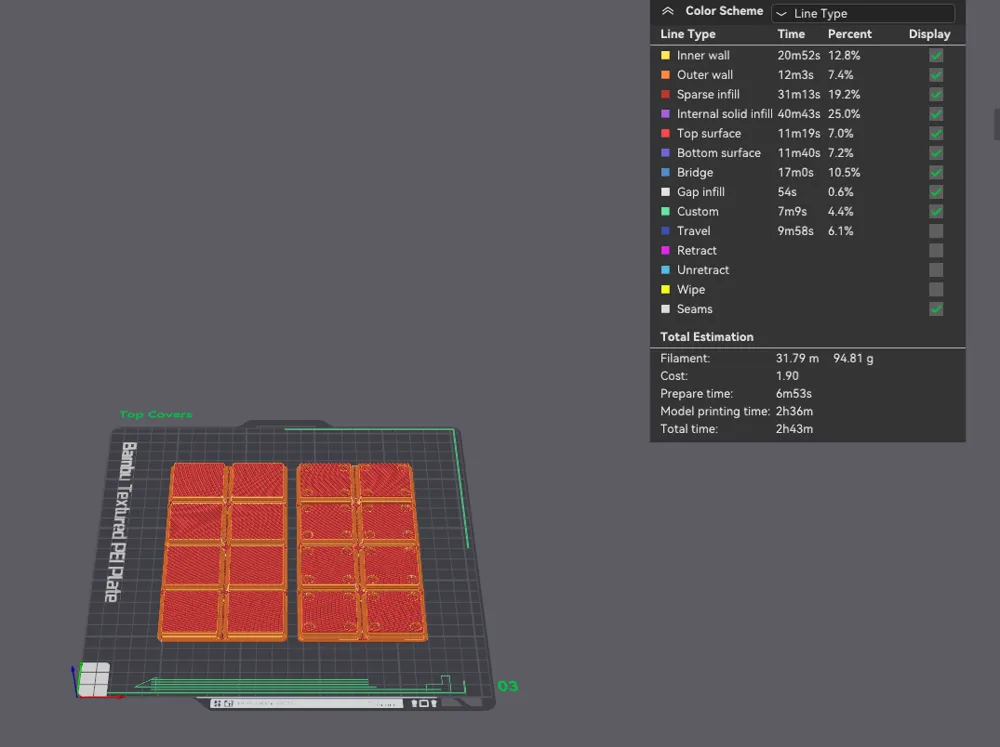The image size is (1000, 747).
Task: Click the Top Covers plate name label
Action: 156,415
